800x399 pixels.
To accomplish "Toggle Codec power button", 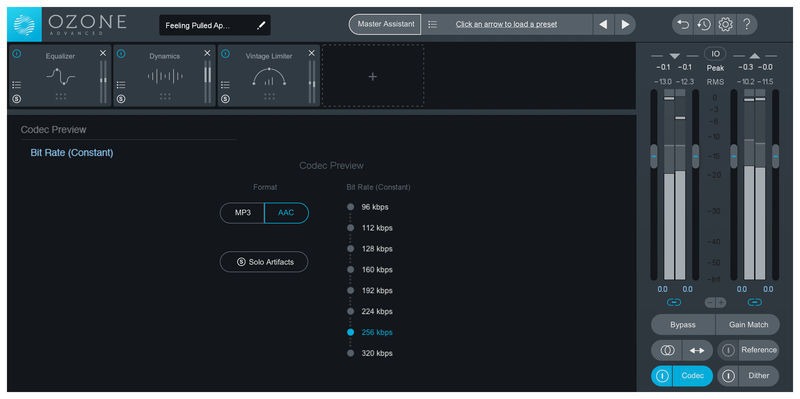I will click(x=662, y=376).
